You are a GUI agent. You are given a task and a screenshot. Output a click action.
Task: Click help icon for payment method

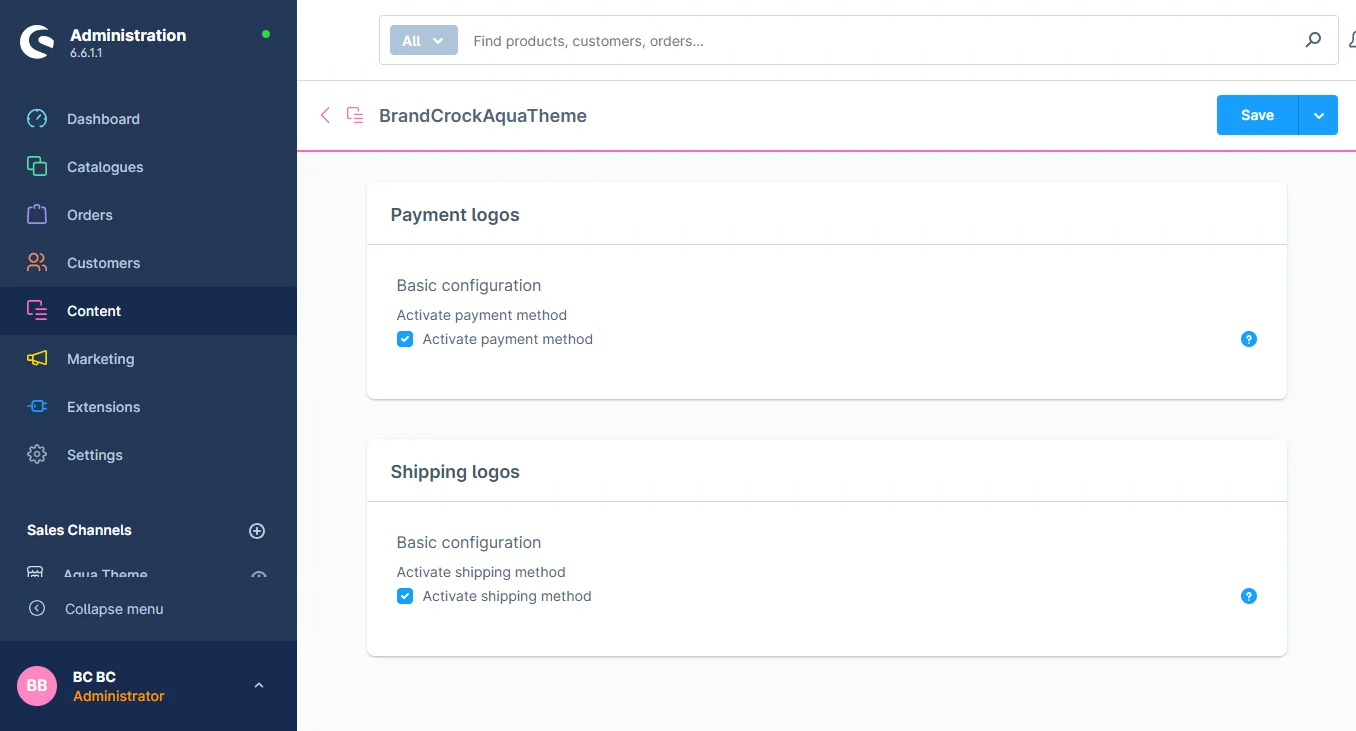click(1248, 339)
